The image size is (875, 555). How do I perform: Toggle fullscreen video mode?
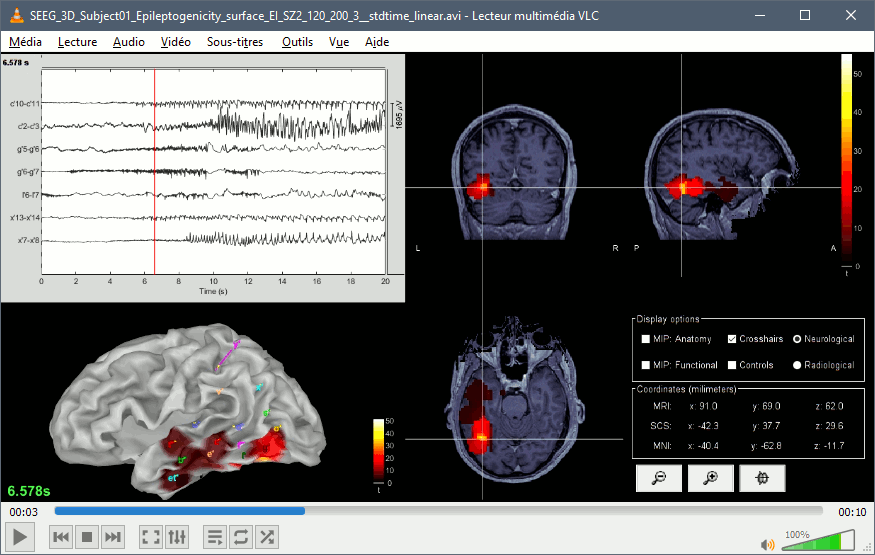point(151,537)
